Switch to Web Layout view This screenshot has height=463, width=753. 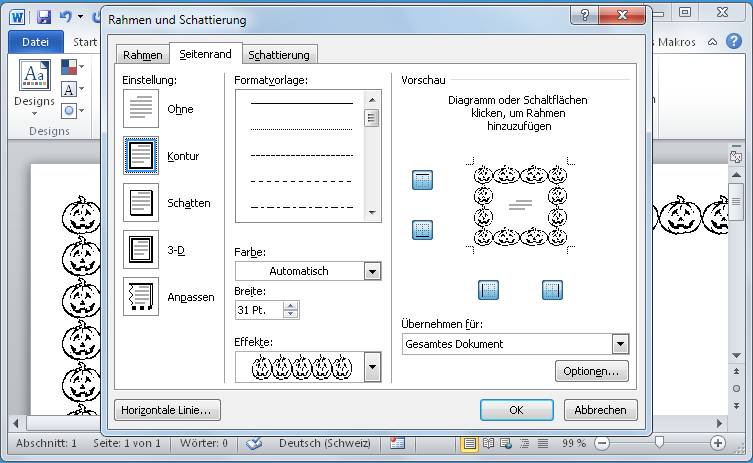(506, 443)
